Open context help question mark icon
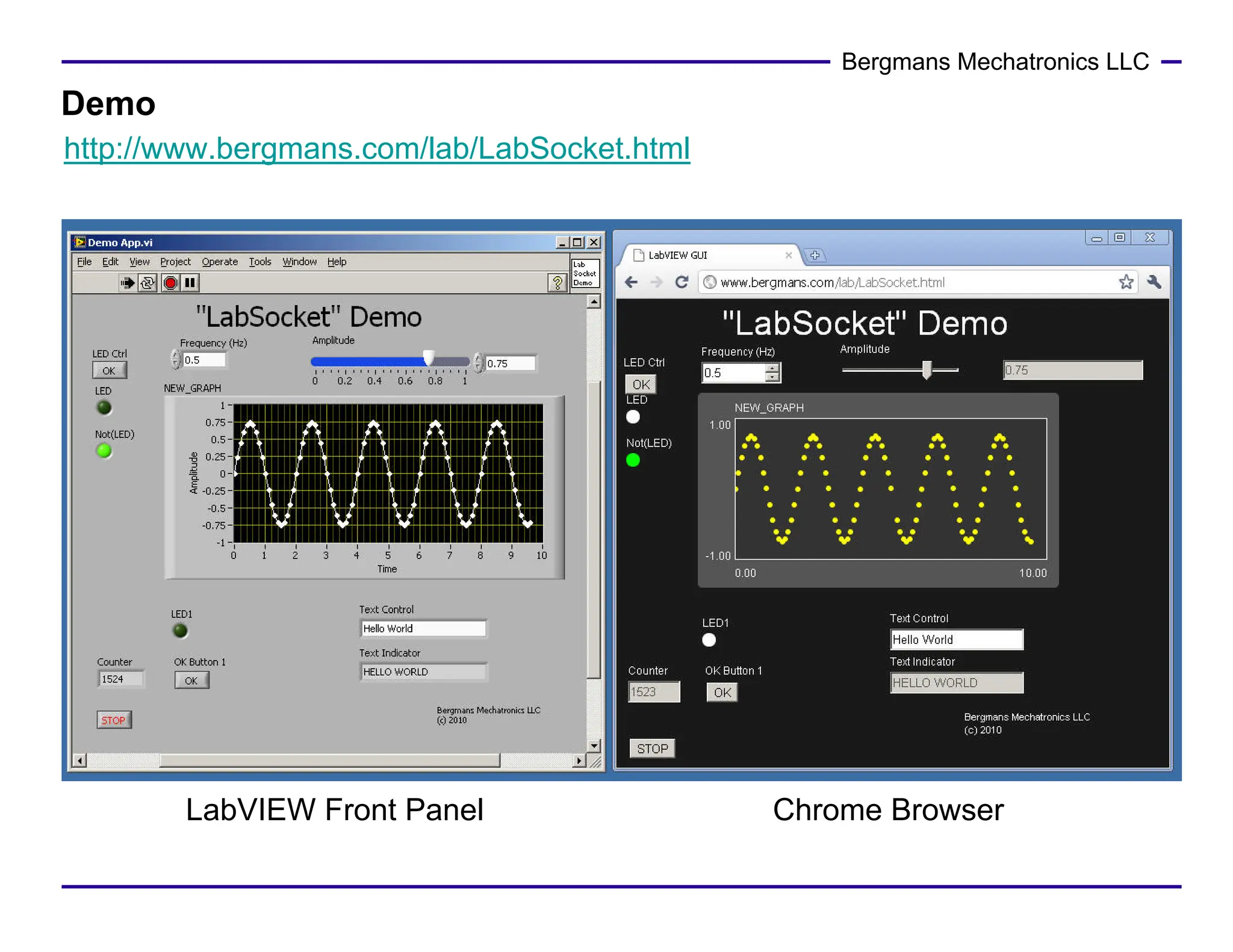Viewport: 1233px width, 952px height. coord(557,282)
